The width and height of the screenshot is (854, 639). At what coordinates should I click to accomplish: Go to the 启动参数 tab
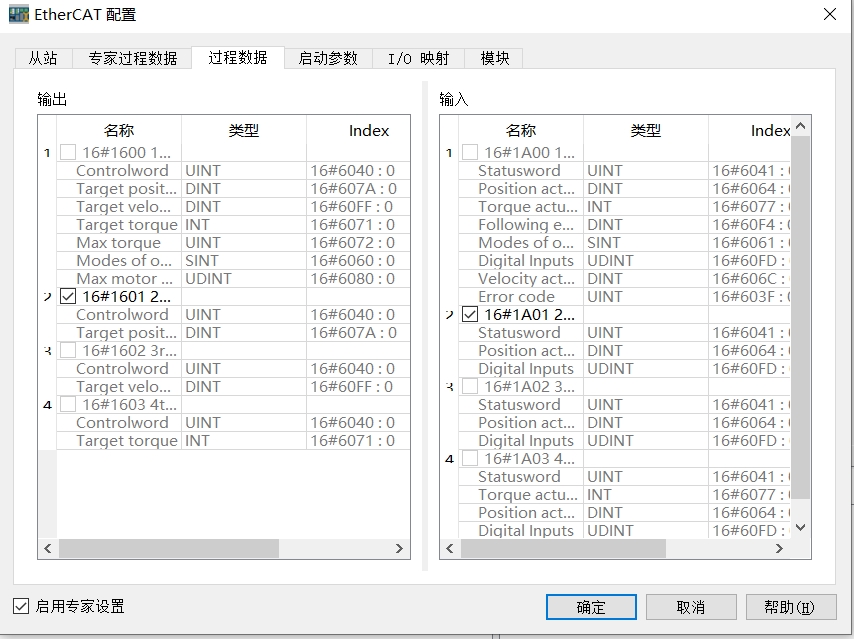click(x=328, y=58)
